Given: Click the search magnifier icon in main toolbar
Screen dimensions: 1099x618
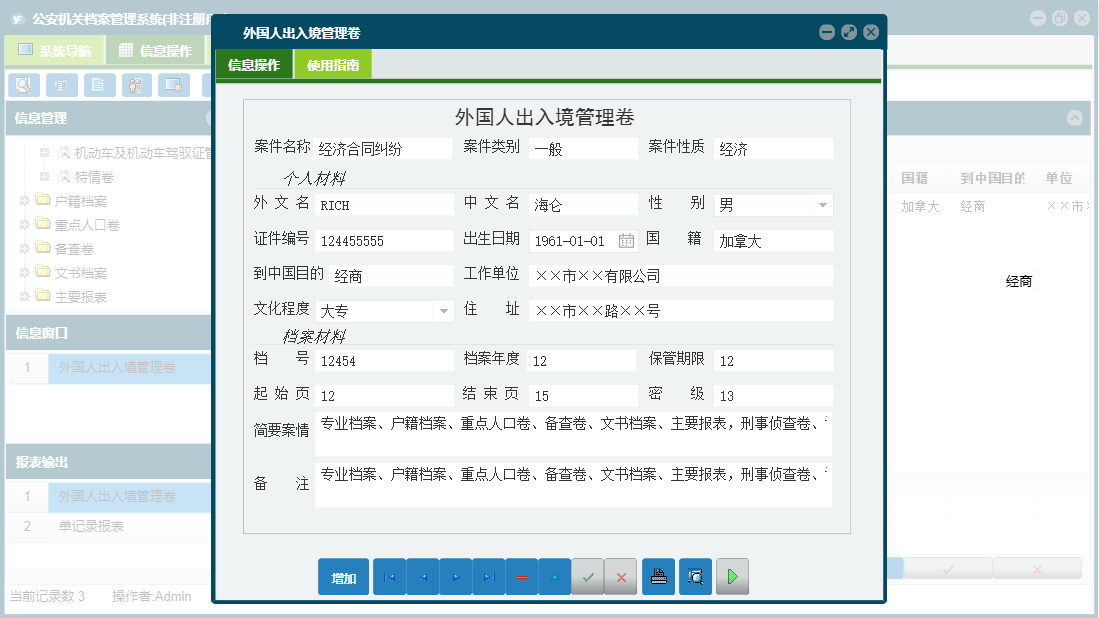Looking at the screenshot, I should 24,85.
